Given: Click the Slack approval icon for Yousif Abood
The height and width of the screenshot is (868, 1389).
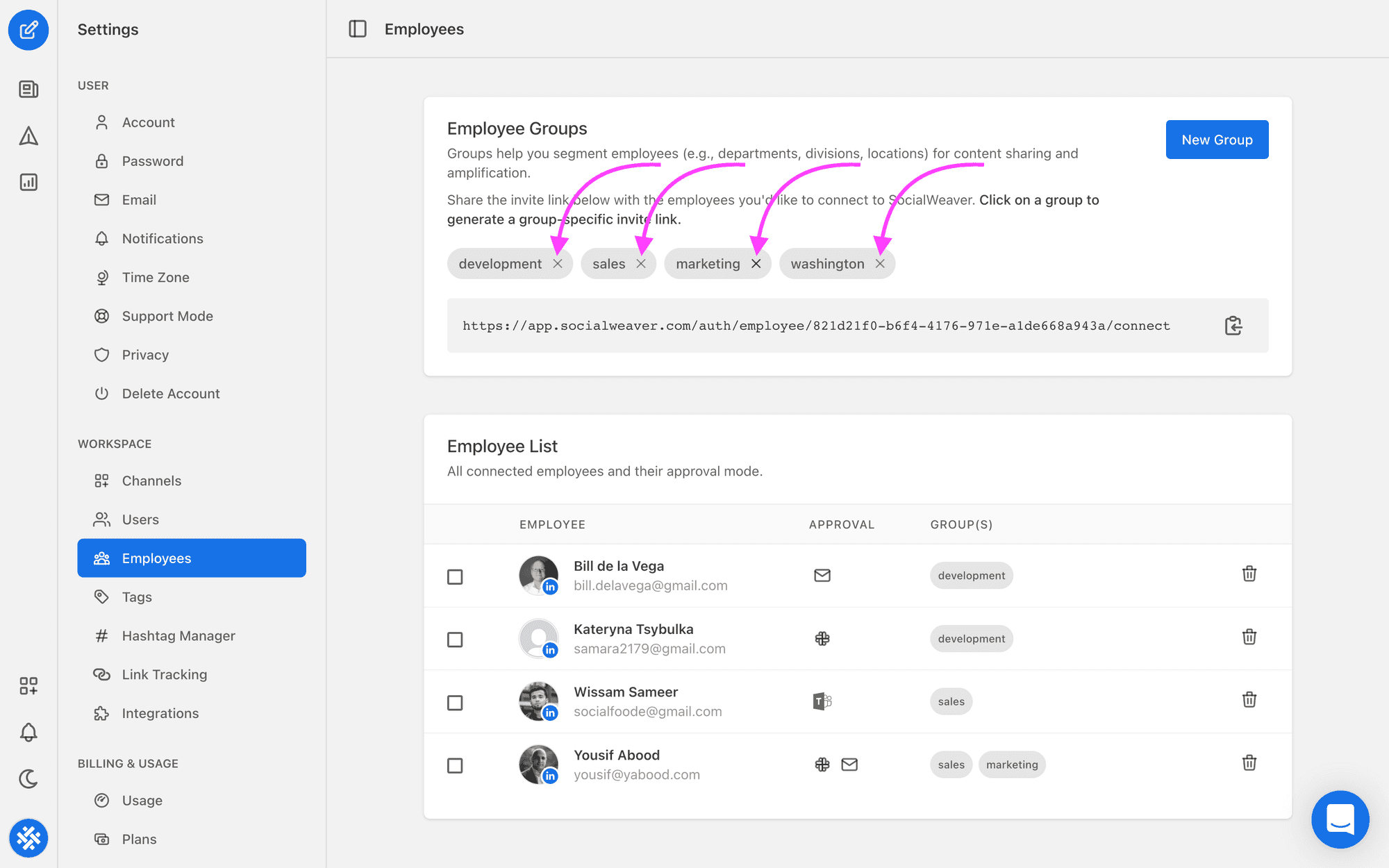Looking at the screenshot, I should click(822, 765).
